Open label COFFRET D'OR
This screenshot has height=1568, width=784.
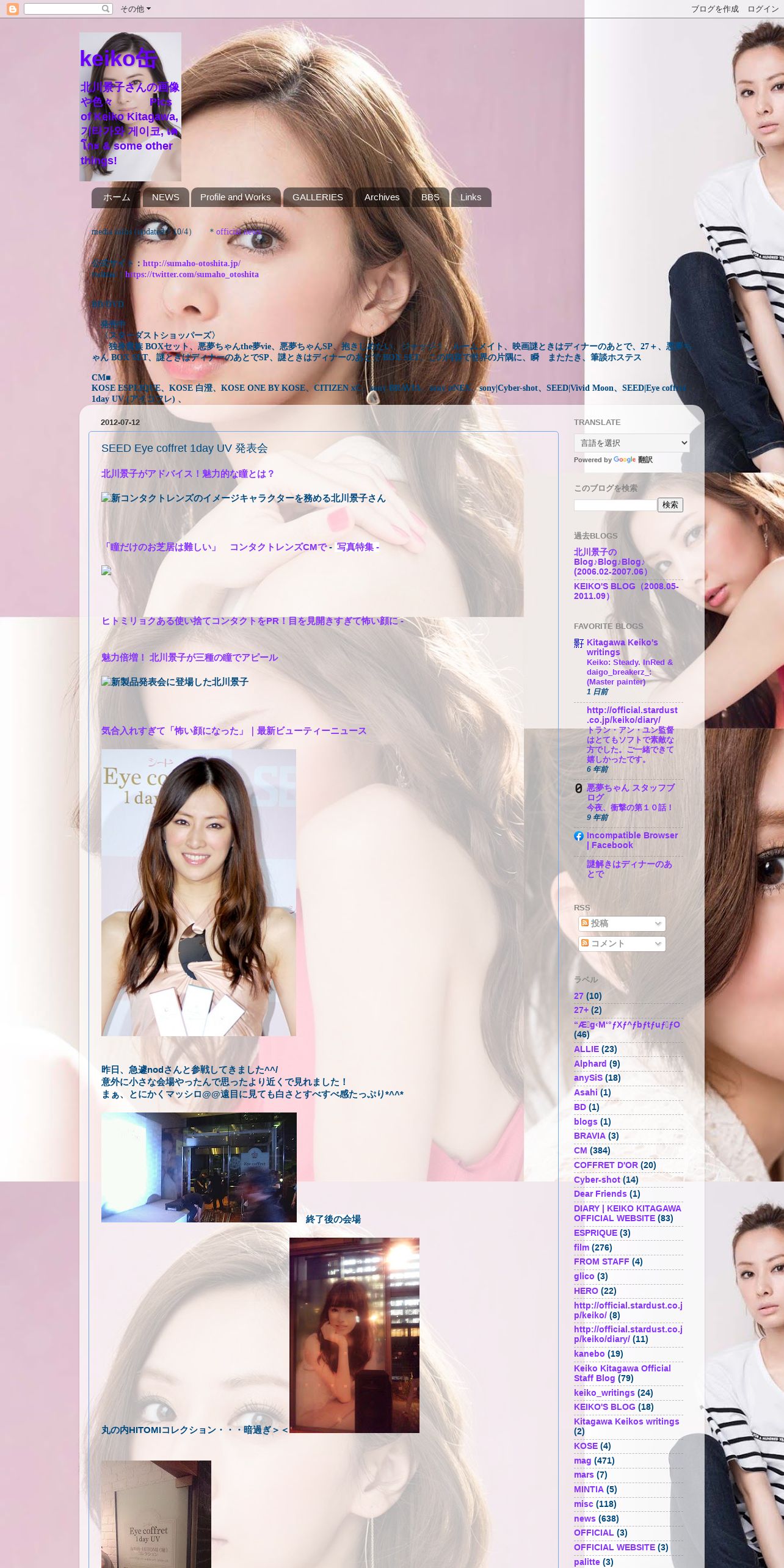coord(606,1165)
